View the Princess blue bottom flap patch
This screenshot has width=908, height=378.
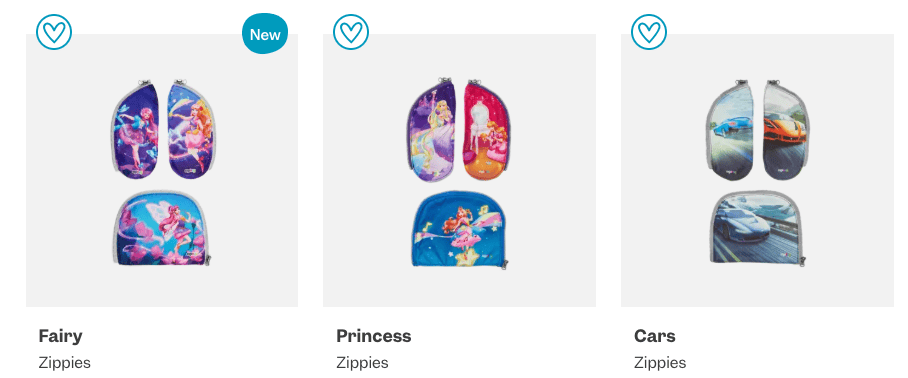point(460,229)
